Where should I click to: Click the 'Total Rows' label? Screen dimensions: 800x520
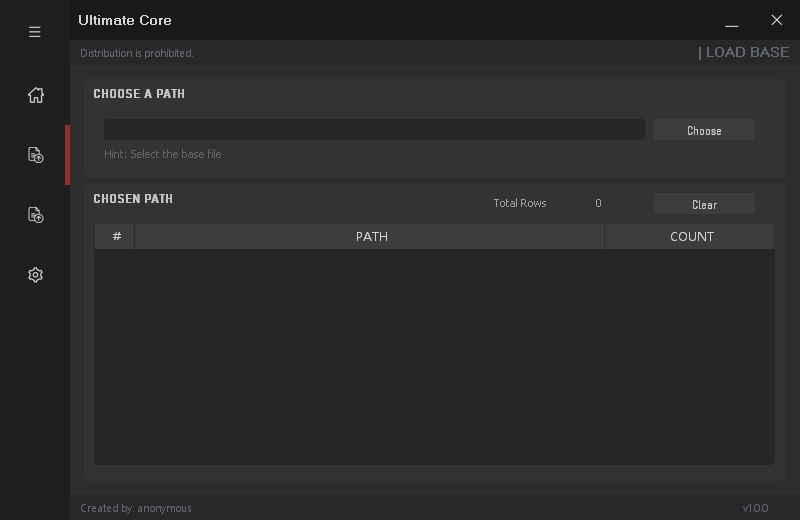click(x=520, y=203)
